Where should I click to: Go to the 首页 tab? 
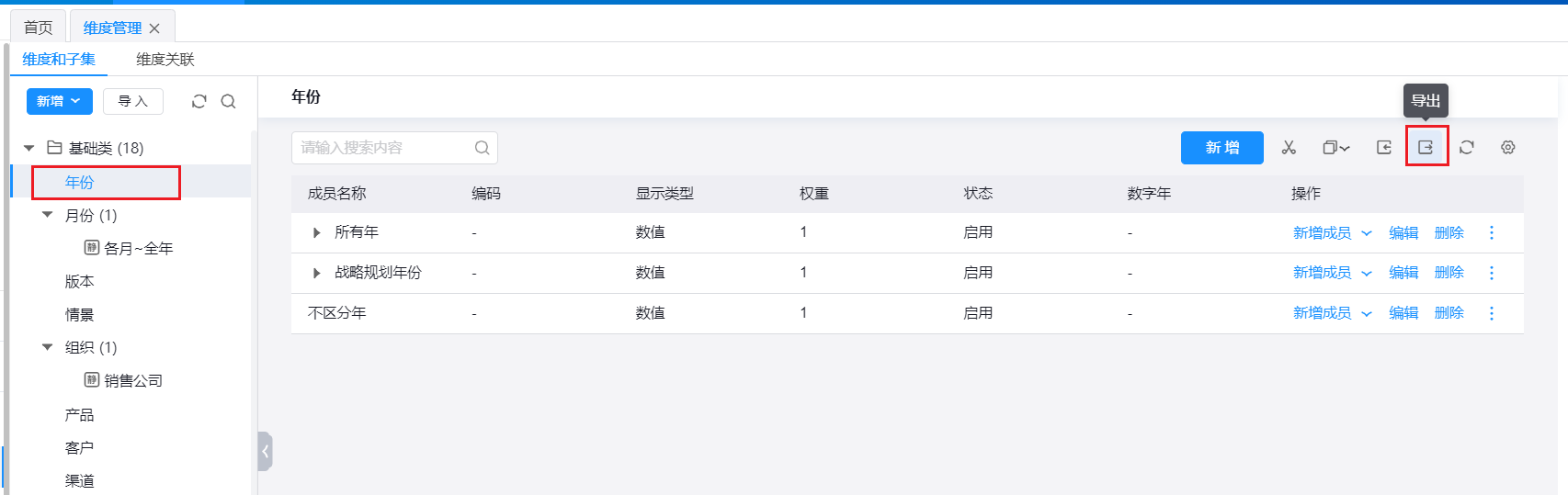[x=39, y=28]
